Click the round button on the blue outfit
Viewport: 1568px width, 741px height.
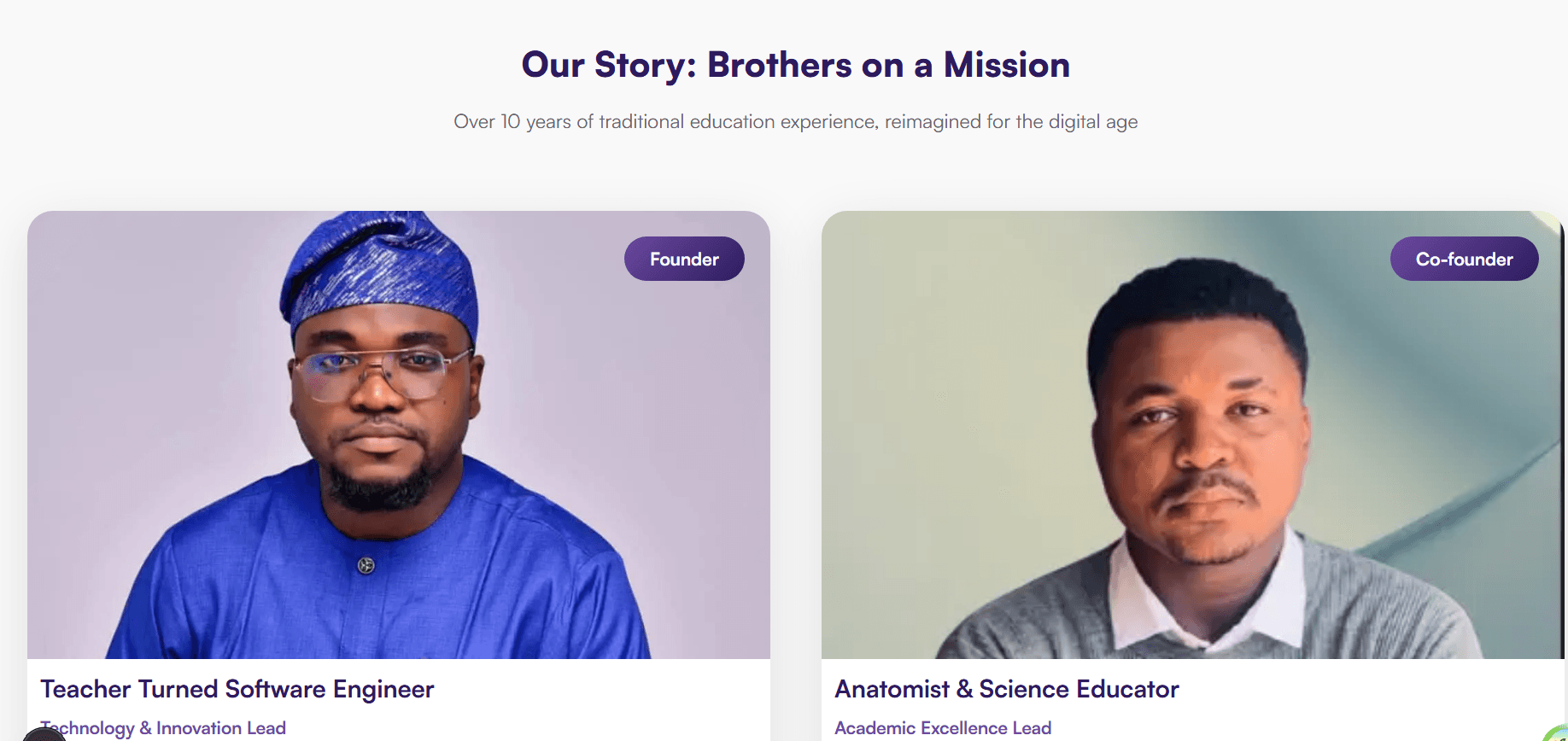pos(366,565)
